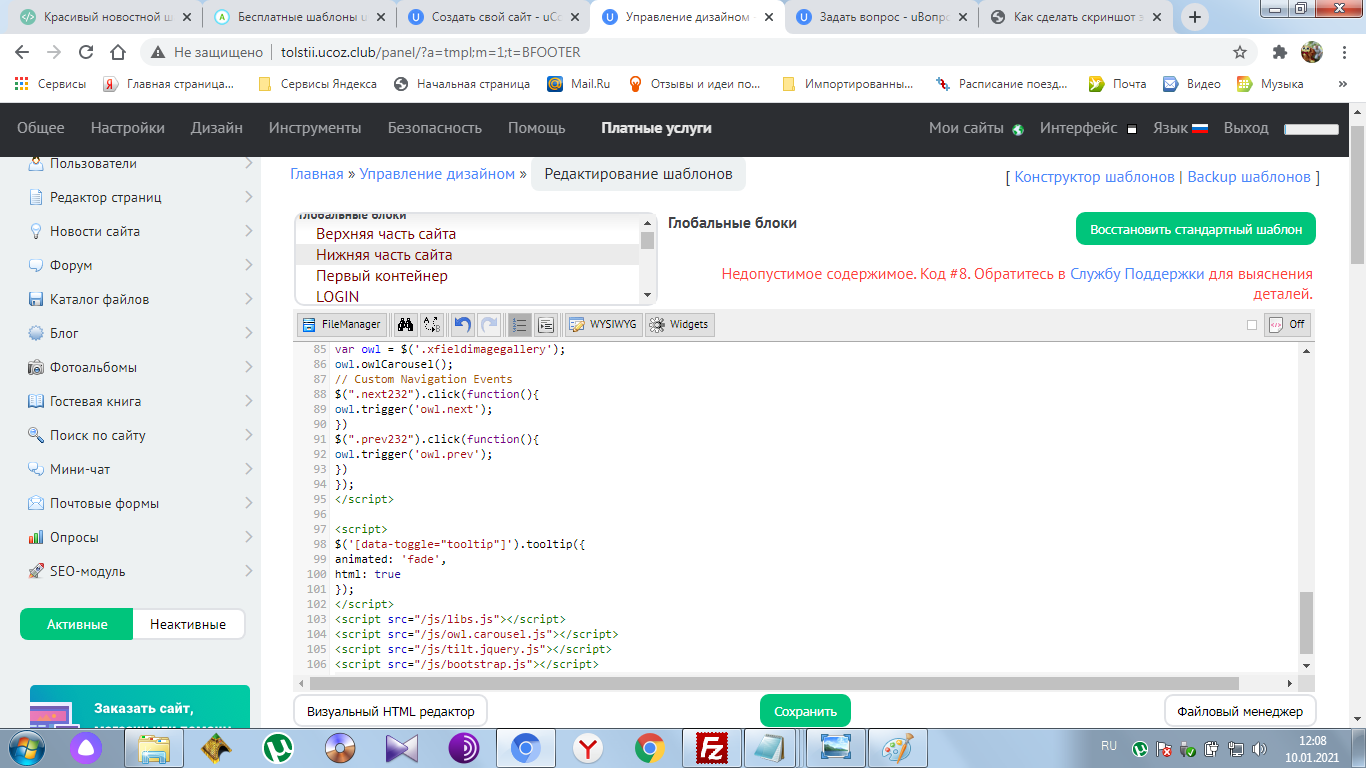Image resolution: width=1366 pixels, height=768 pixels.
Task: Click Восстановить стандартный шаблон button
Action: click(x=1196, y=229)
